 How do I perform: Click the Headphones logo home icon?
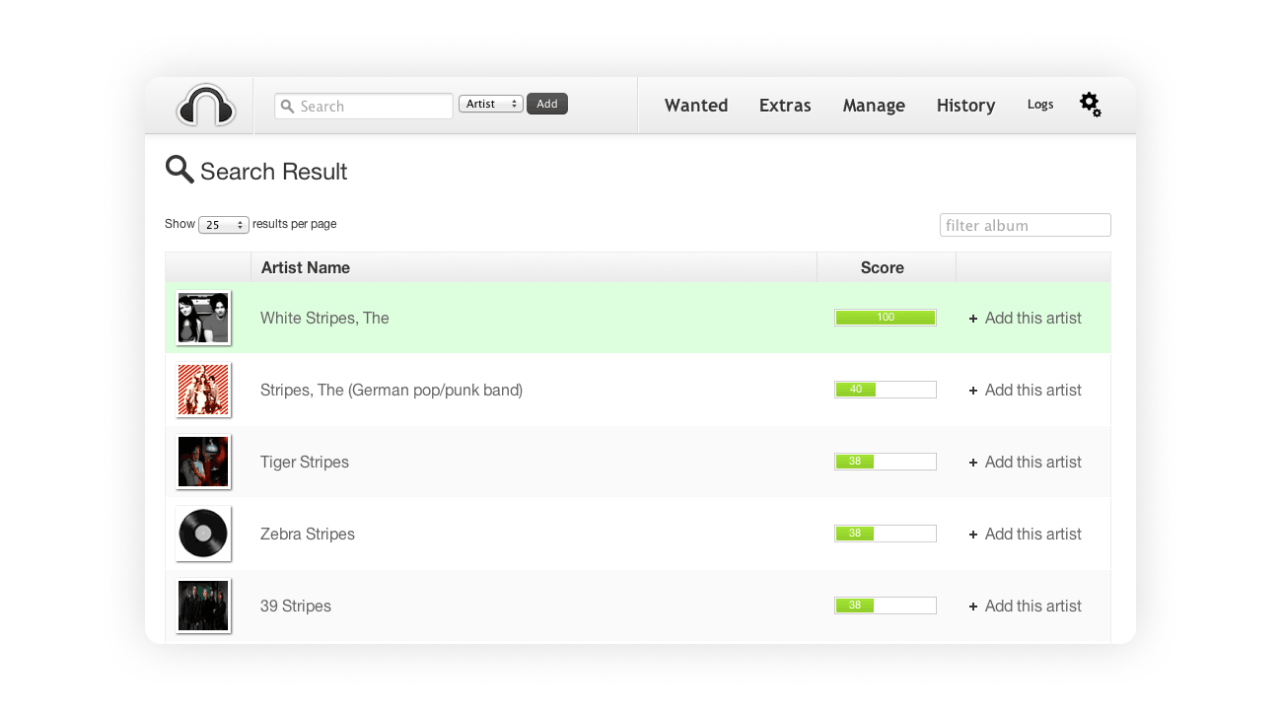(x=206, y=105)
